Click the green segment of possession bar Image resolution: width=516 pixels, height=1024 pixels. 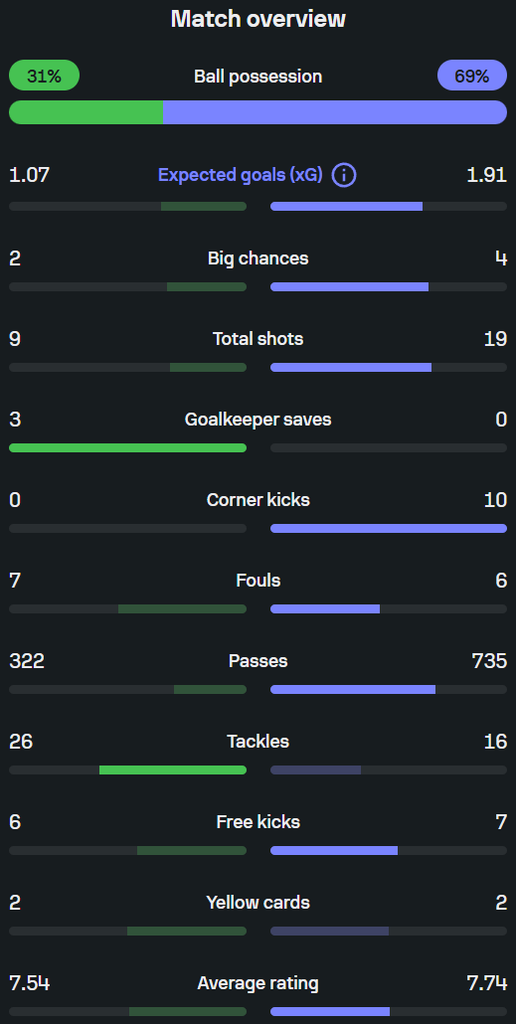[x=86, y=112]
